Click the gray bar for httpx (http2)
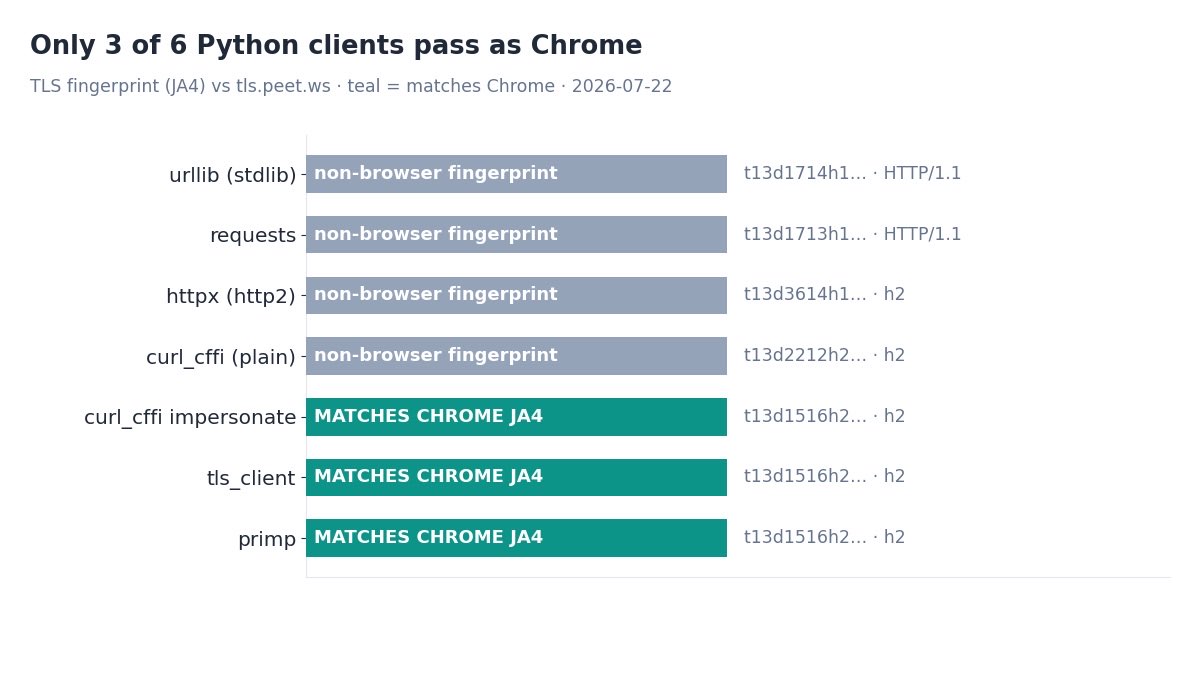 click(x=516, y=295)
